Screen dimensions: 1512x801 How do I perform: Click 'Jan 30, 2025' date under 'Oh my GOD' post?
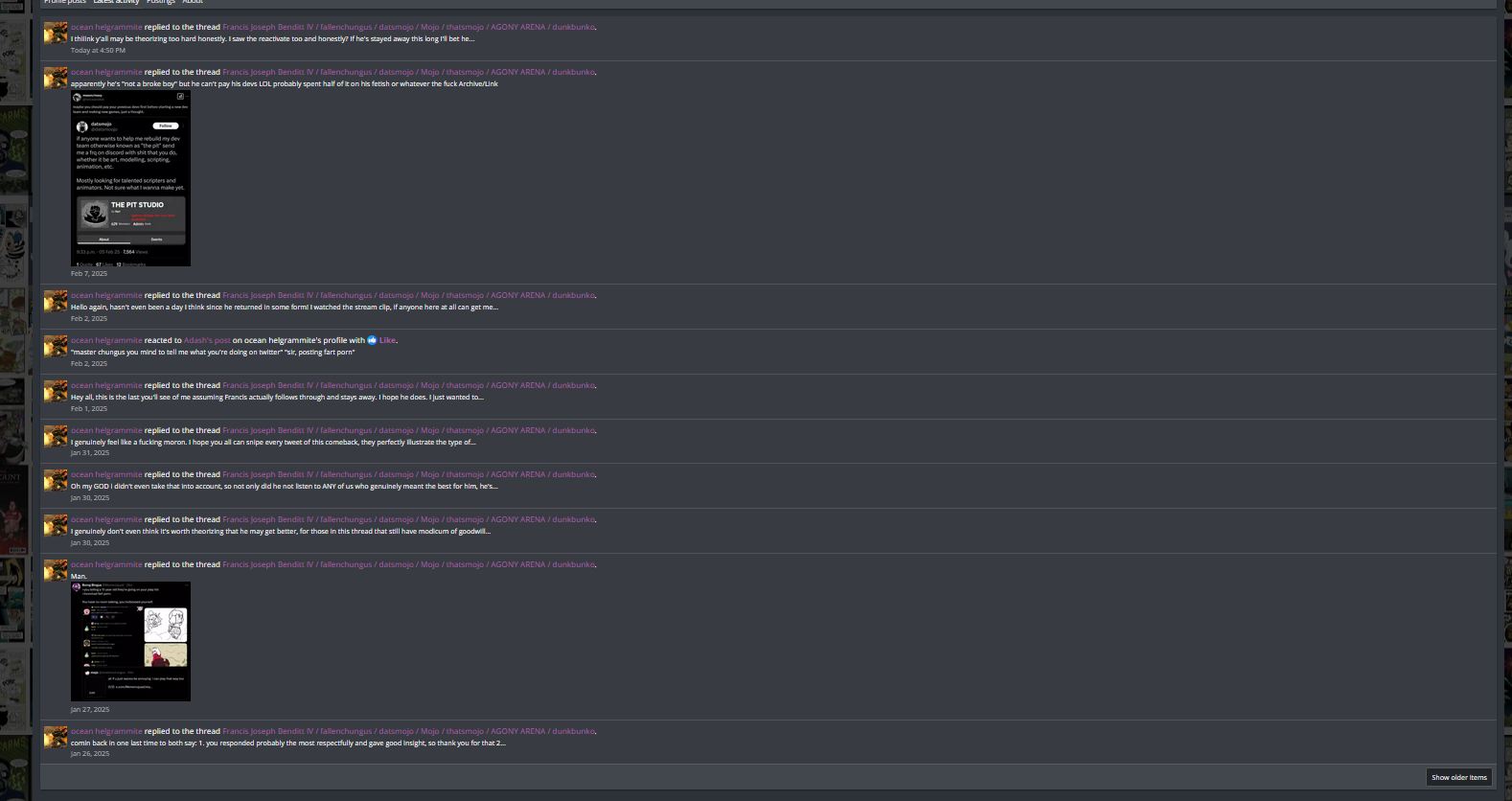90,497
